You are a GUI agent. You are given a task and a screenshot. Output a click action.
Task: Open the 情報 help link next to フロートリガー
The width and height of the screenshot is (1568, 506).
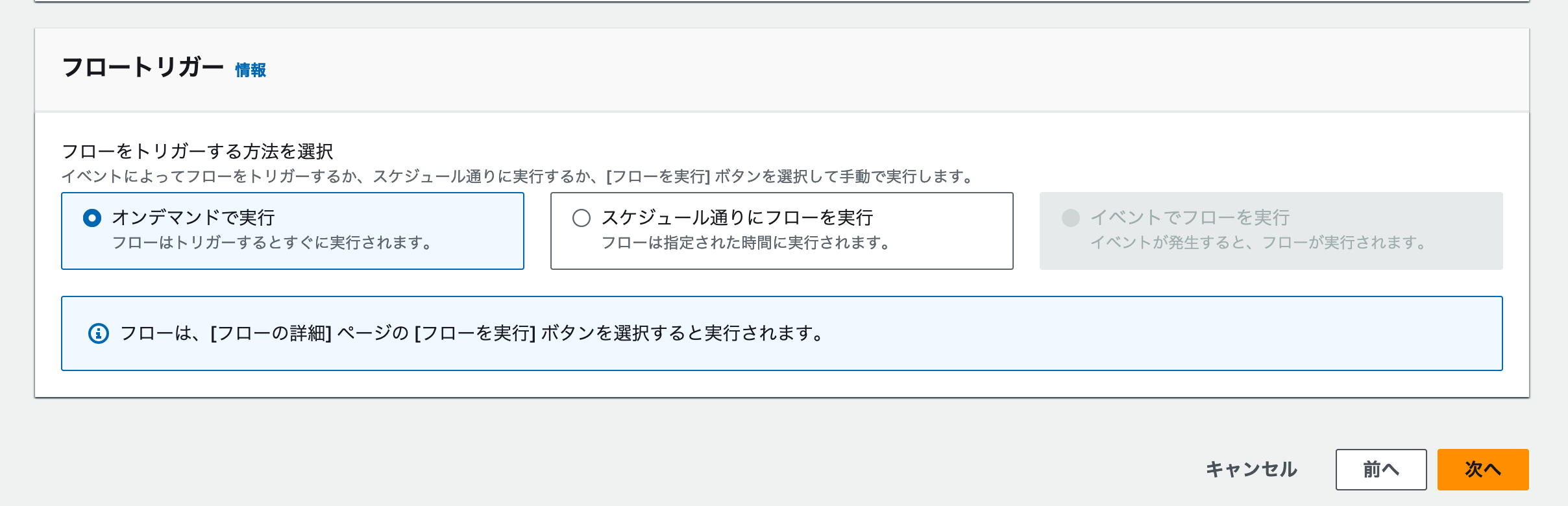click(250, 70)
